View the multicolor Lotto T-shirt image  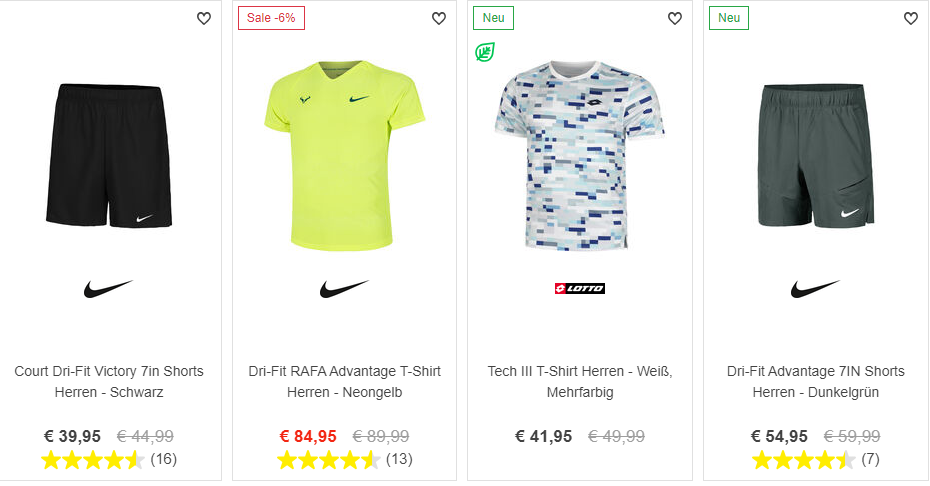tap(579, 155)
